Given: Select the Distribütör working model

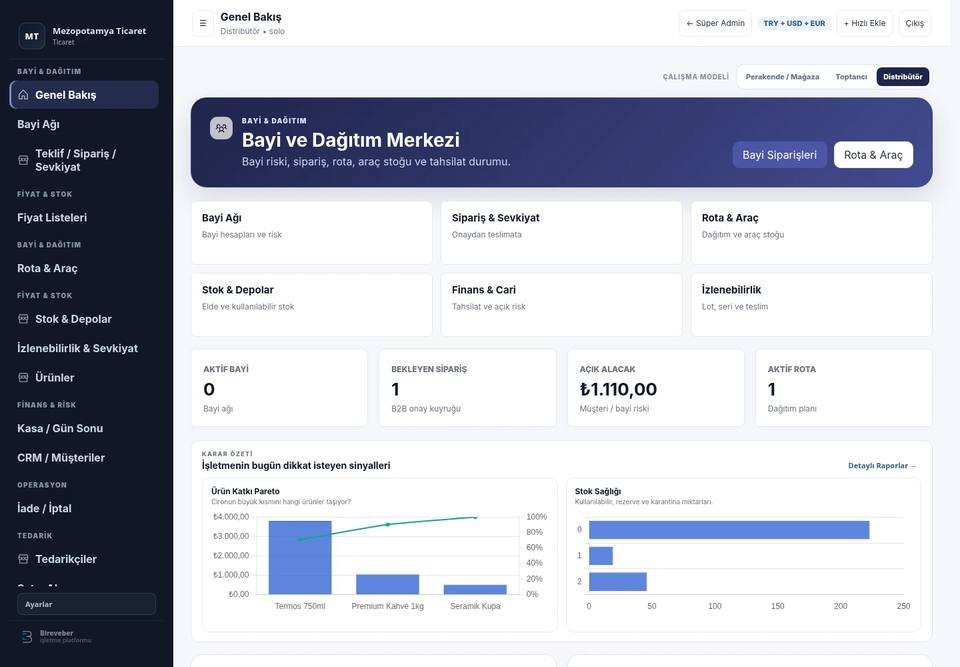Looking at the screenshot, I should point(902,77).
